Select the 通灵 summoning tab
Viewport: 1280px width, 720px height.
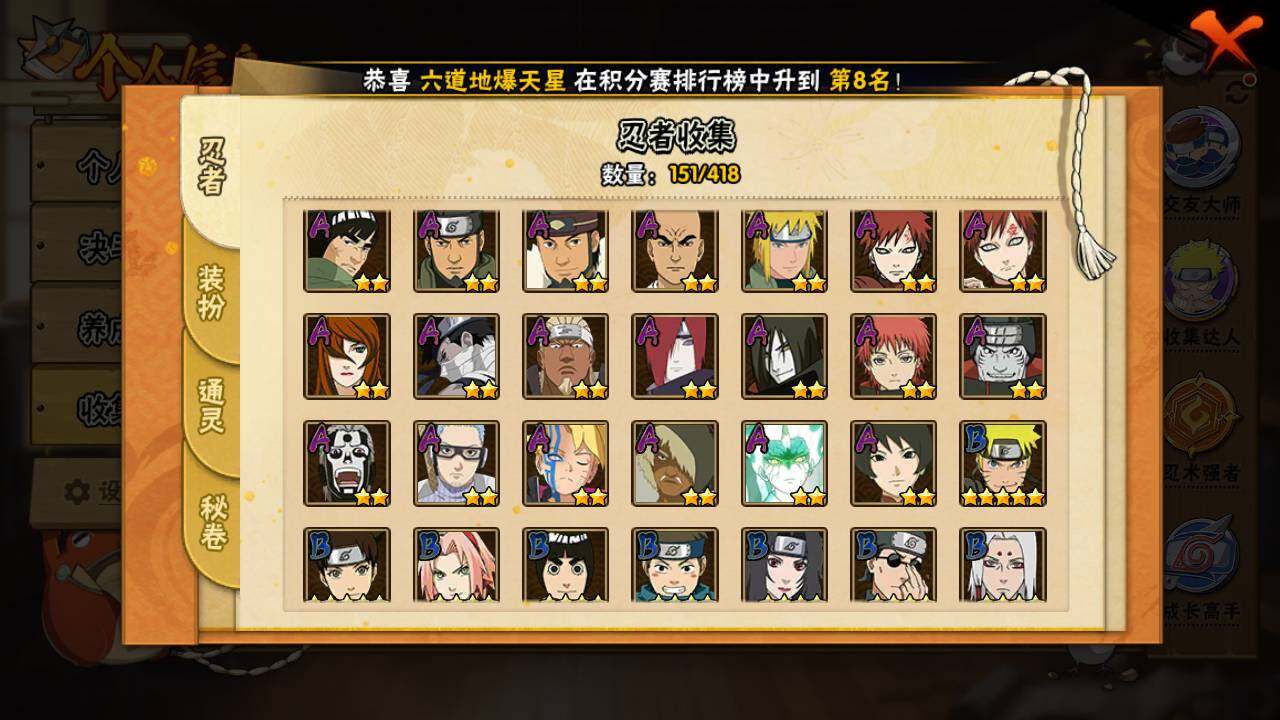click(211, 406)
